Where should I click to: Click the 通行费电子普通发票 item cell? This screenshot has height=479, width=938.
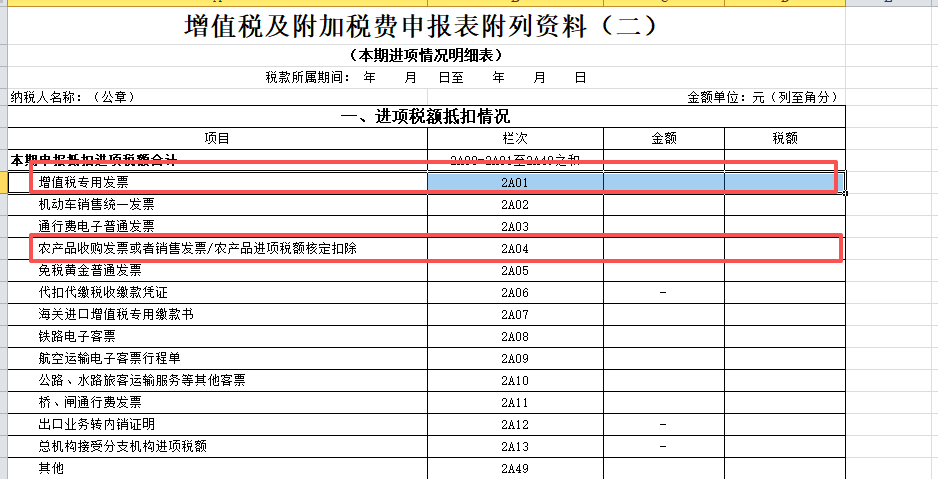(217, 227)
